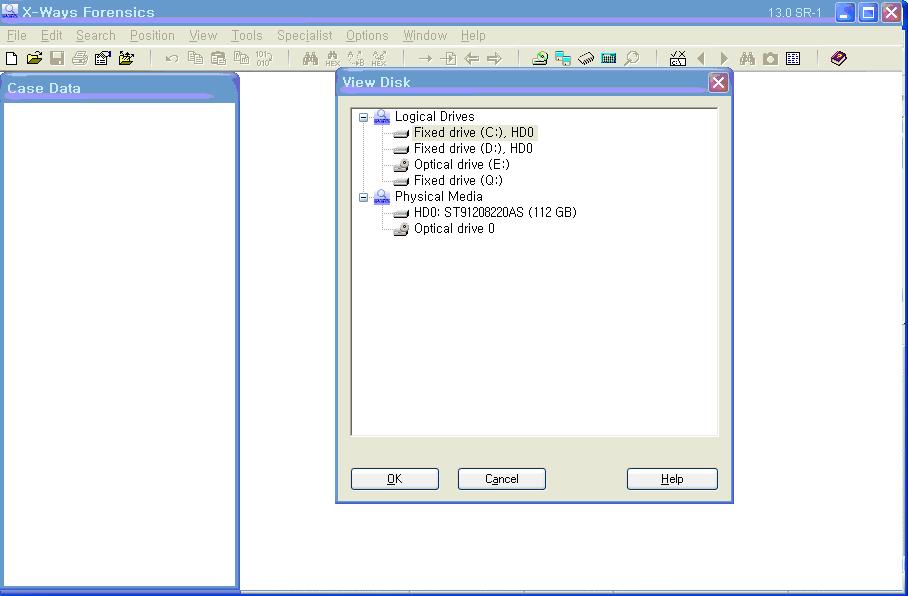This screenshot has width=908, height=596.
Task: Click the first plain binoculars Find icon
Action: click(x=310, y=58)
